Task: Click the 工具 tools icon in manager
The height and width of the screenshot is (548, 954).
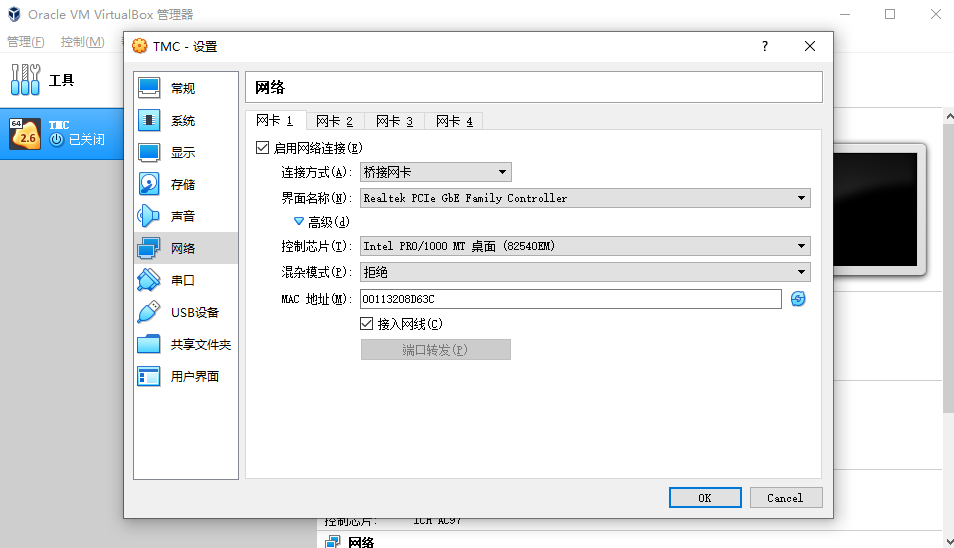Action: coord(26,80)
